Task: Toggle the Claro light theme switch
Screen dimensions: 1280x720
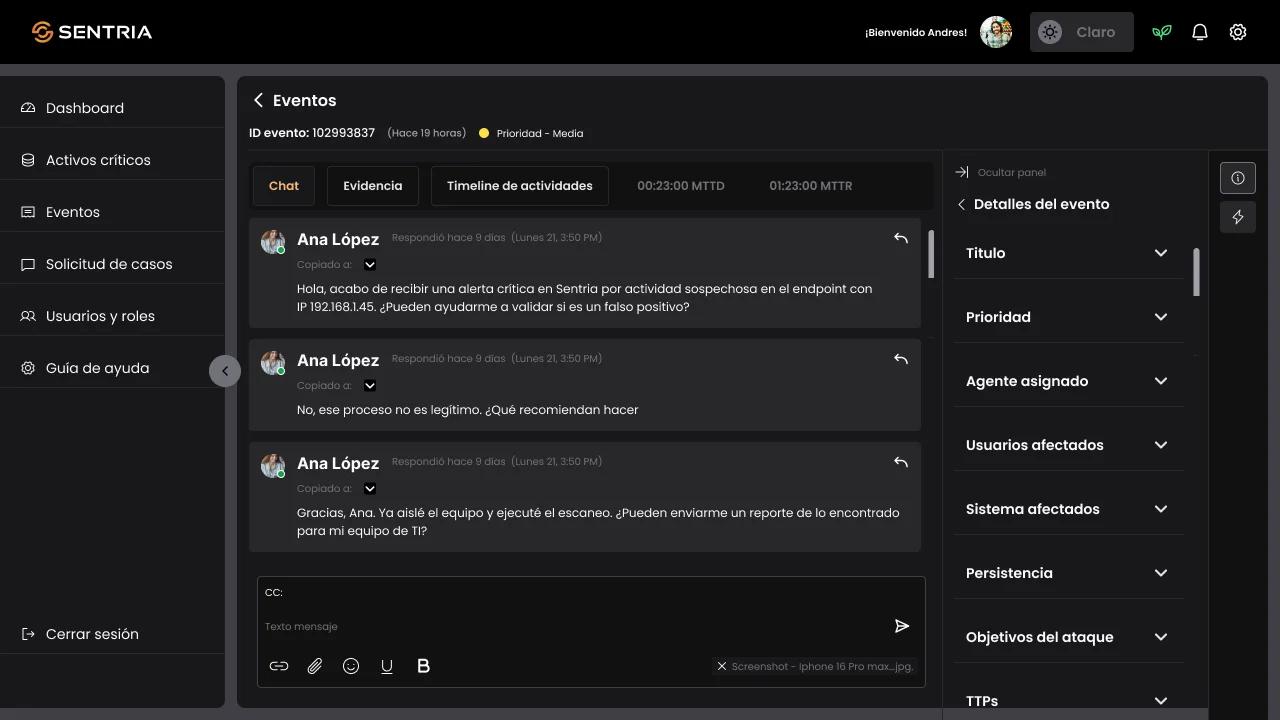Action: [x=1082, y=32]
